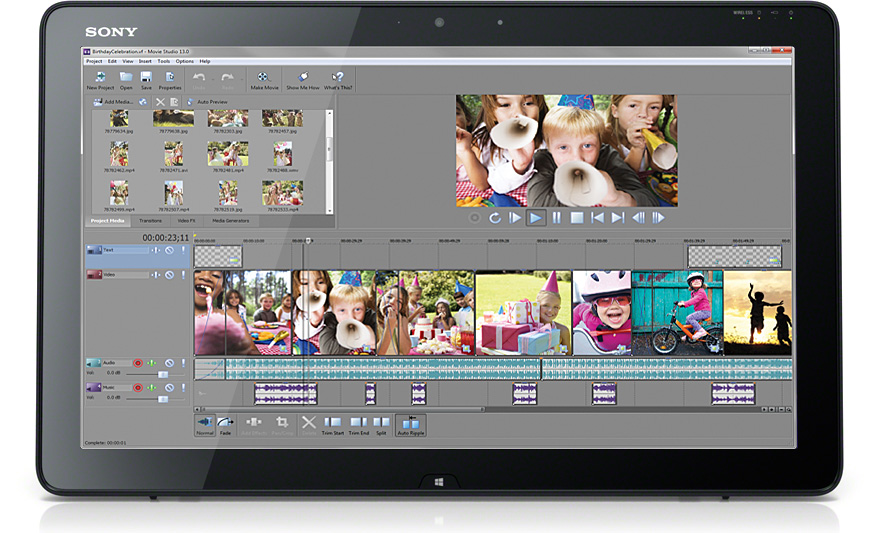Open Show Me How tutorials
Image resolution: width=880 pixels, height=533 pixels.
click(302, 80)
